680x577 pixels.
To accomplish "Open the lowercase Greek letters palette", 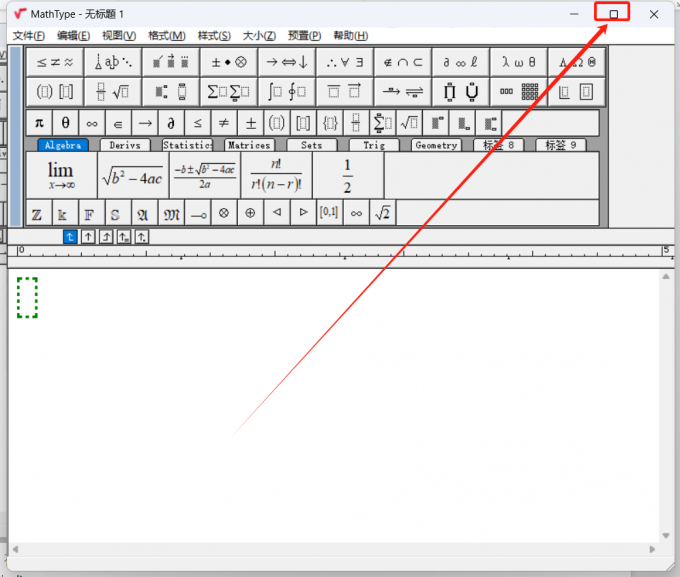I will click(x=519, y=62).
